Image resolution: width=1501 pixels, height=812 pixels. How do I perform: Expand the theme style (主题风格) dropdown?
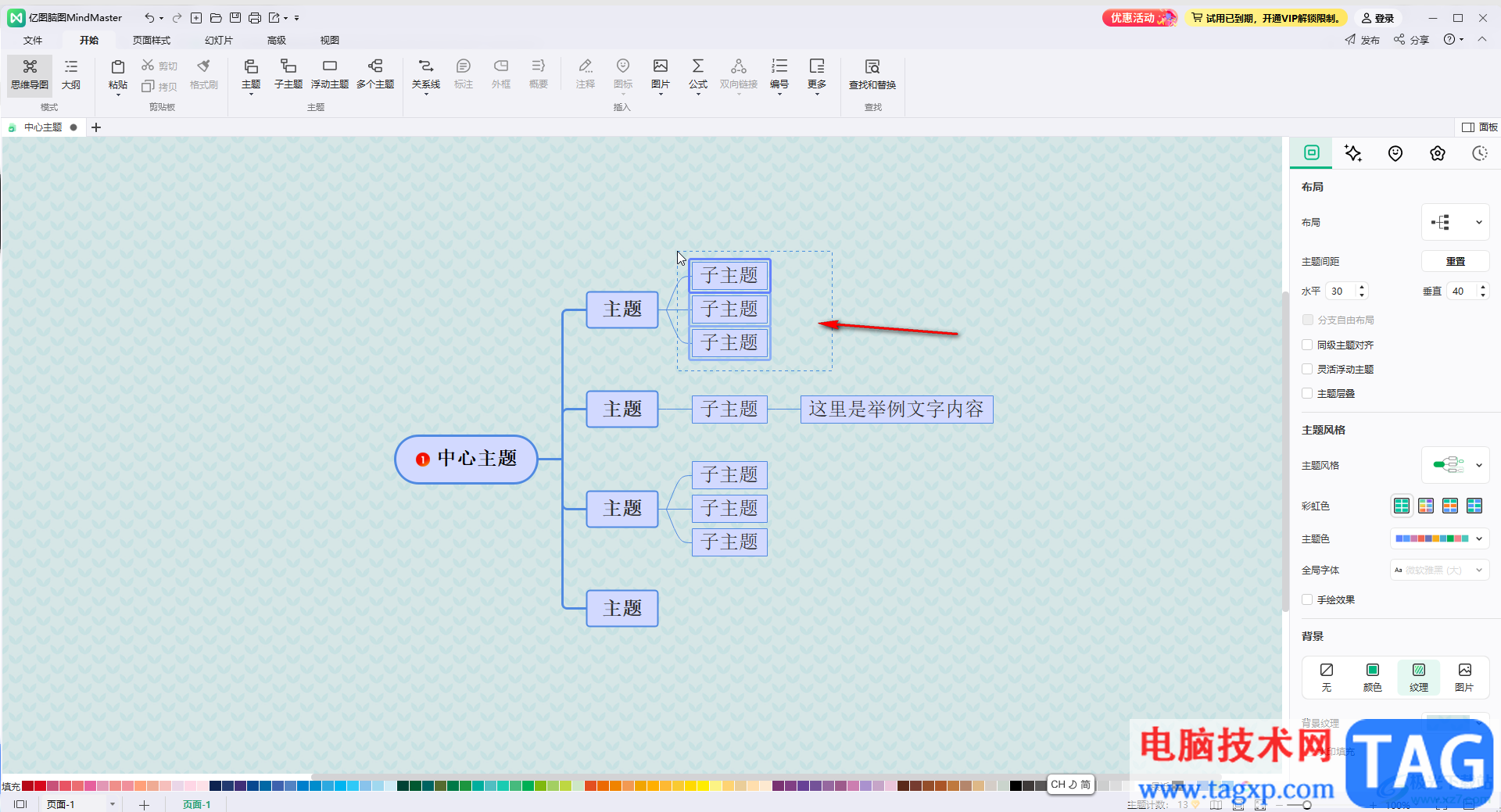(1455, 465)
